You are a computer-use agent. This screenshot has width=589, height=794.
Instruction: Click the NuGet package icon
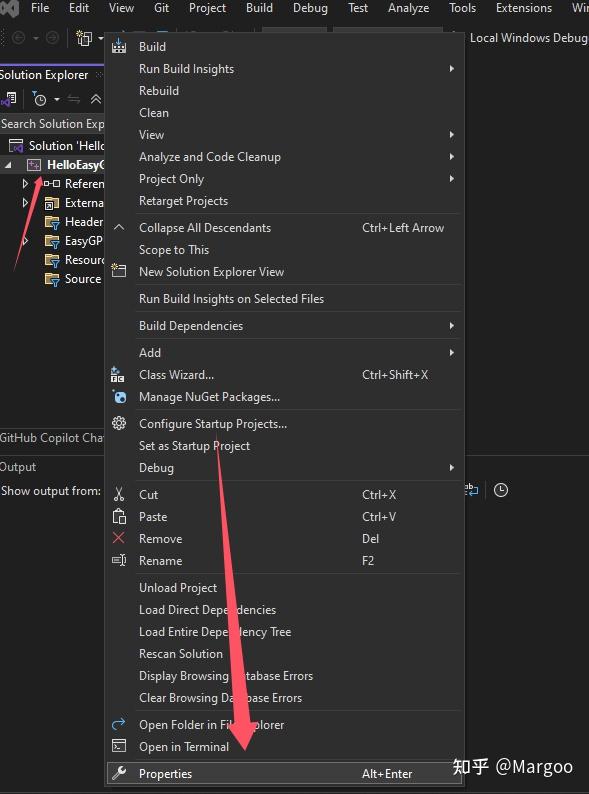[x=120, y=397]
